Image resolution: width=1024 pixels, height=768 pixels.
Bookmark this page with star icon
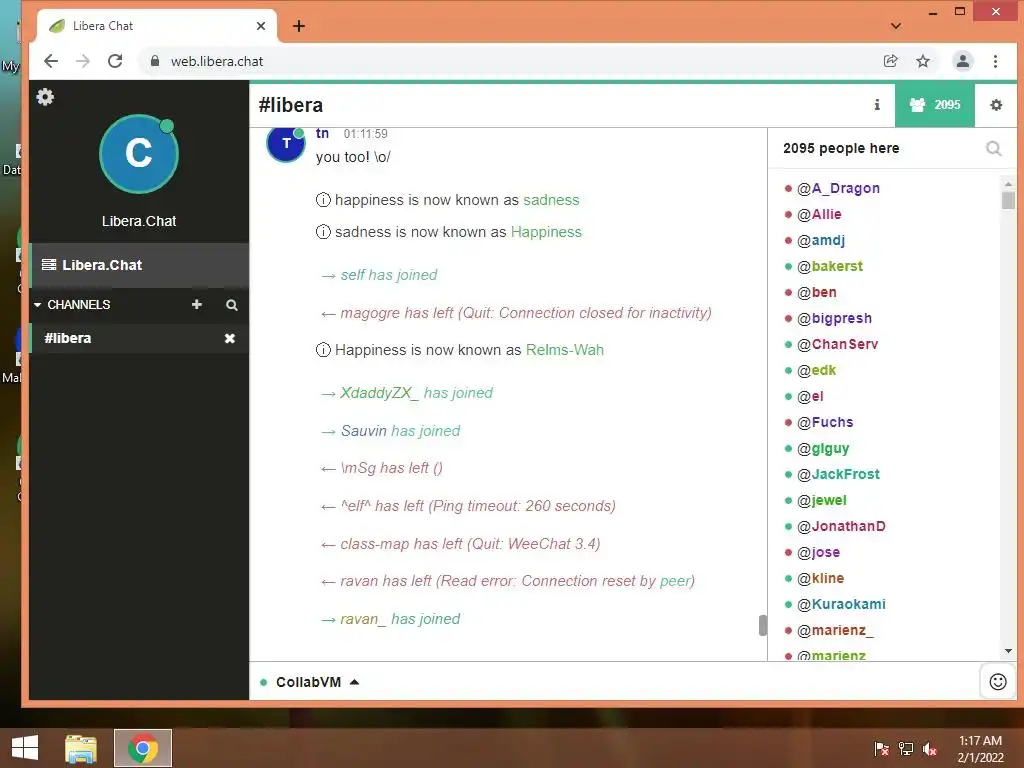(x=923, y=61)
